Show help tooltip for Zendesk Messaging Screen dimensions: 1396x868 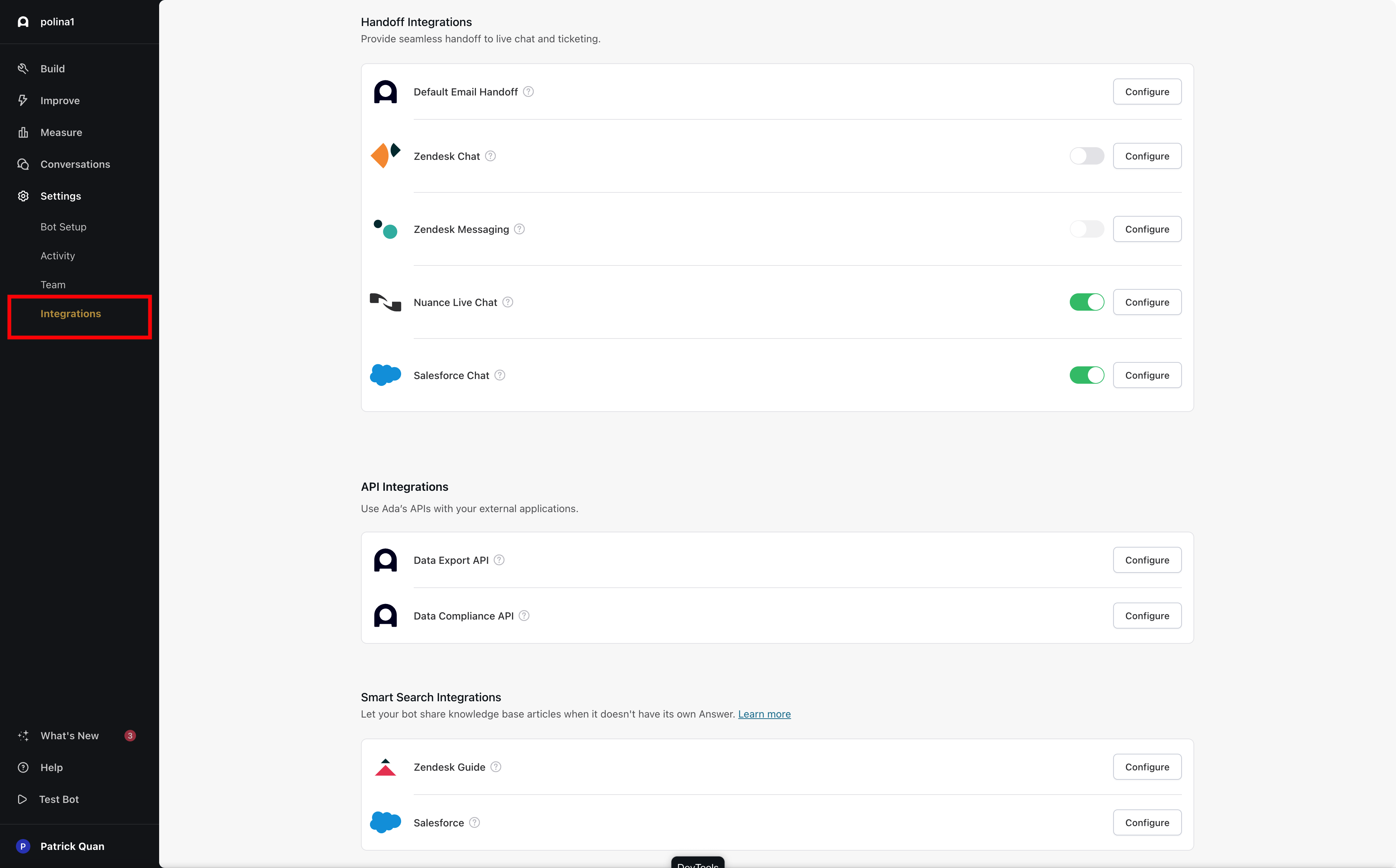[x=519, y=229]
